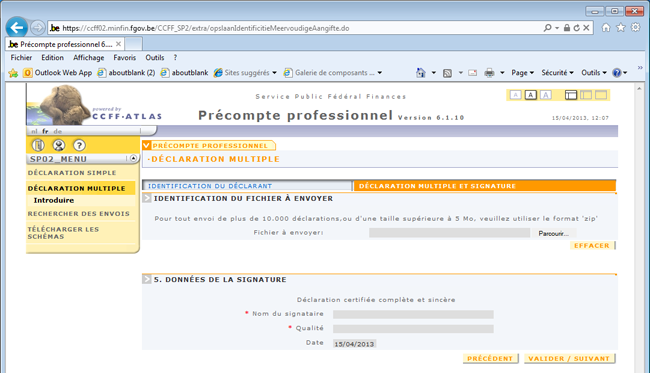Switch to Identification du déclarant tab
Image resolution: width=650 pixels, height=373 pixels.
[247, 186]
